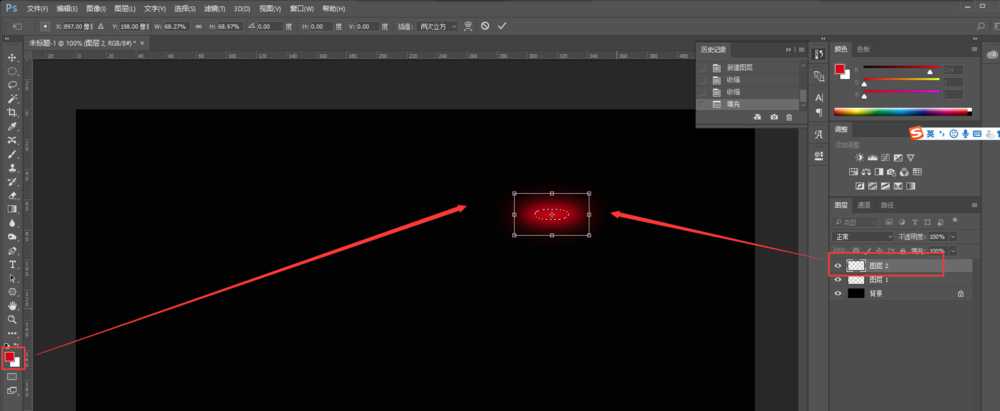Select the Move tool in the toolbar

point(13,58)
